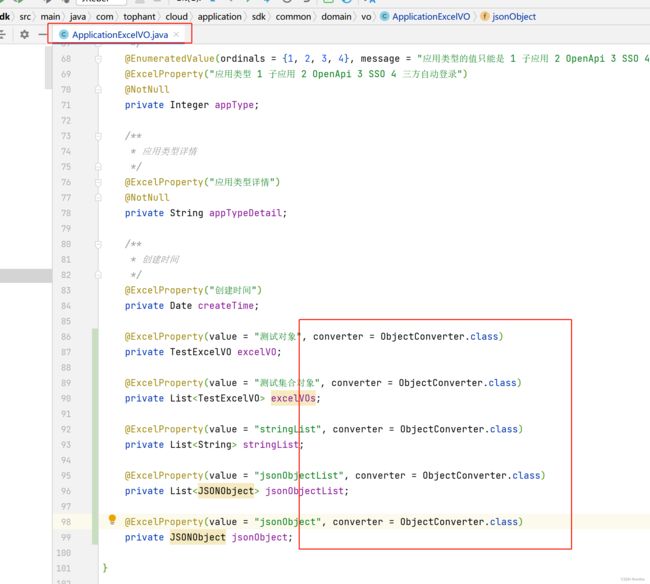
Task: Click the 'excelVO' field on line 87
Action: coord(257,352)
